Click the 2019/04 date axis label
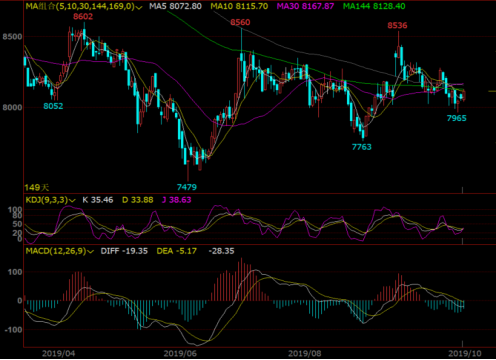 point(58,354)
